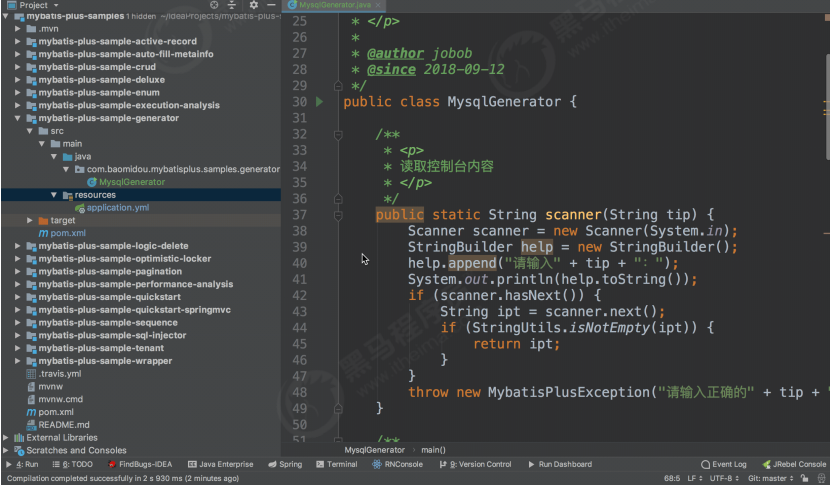Click the fold marker beside line 37

[x=338, y=215]
